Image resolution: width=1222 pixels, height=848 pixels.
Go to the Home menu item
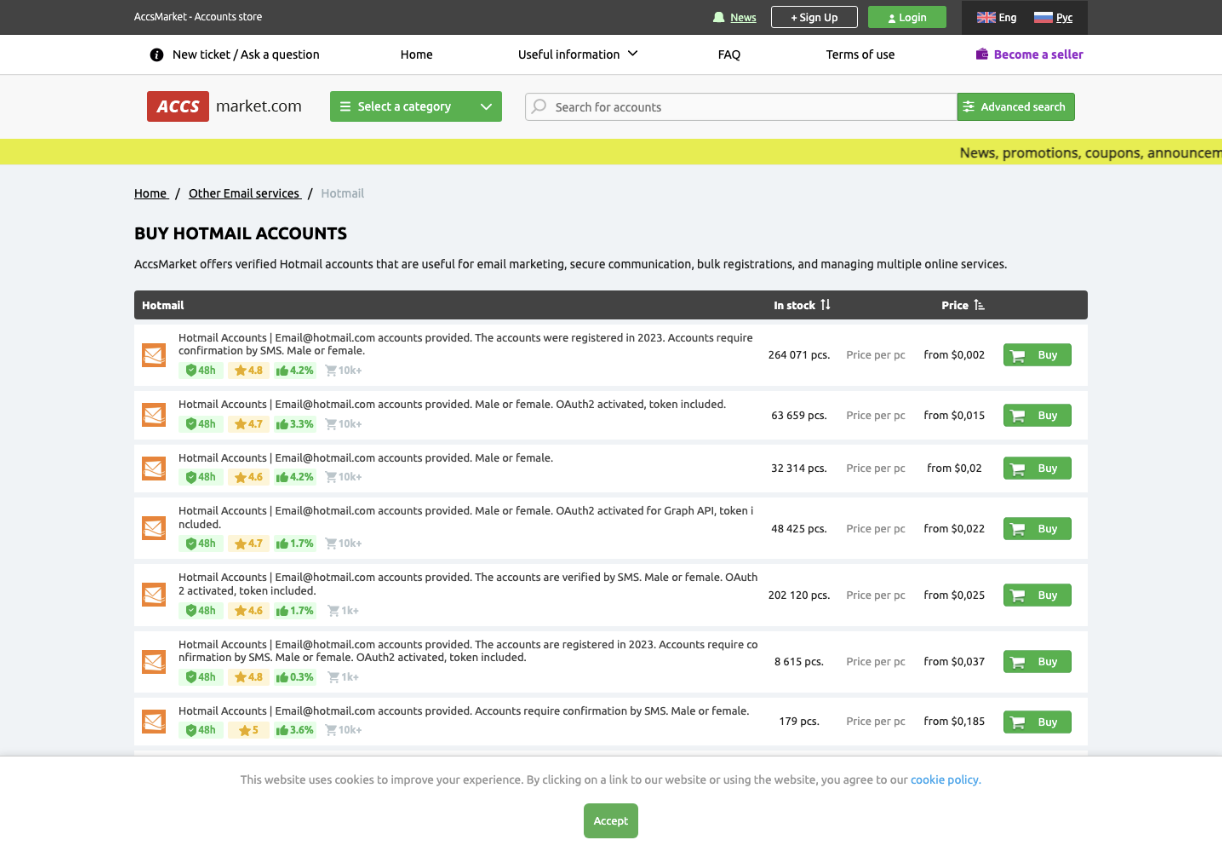(x=416, y=54)
